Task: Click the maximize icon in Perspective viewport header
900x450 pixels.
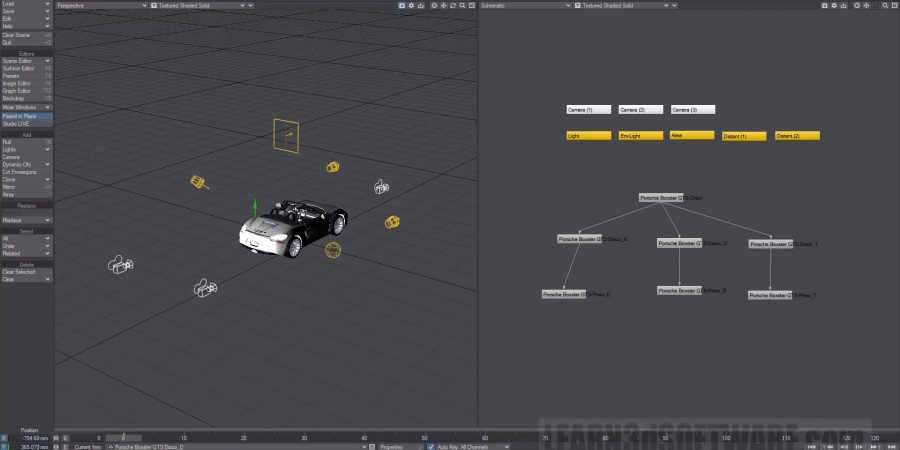Action: tap(470, 5)
